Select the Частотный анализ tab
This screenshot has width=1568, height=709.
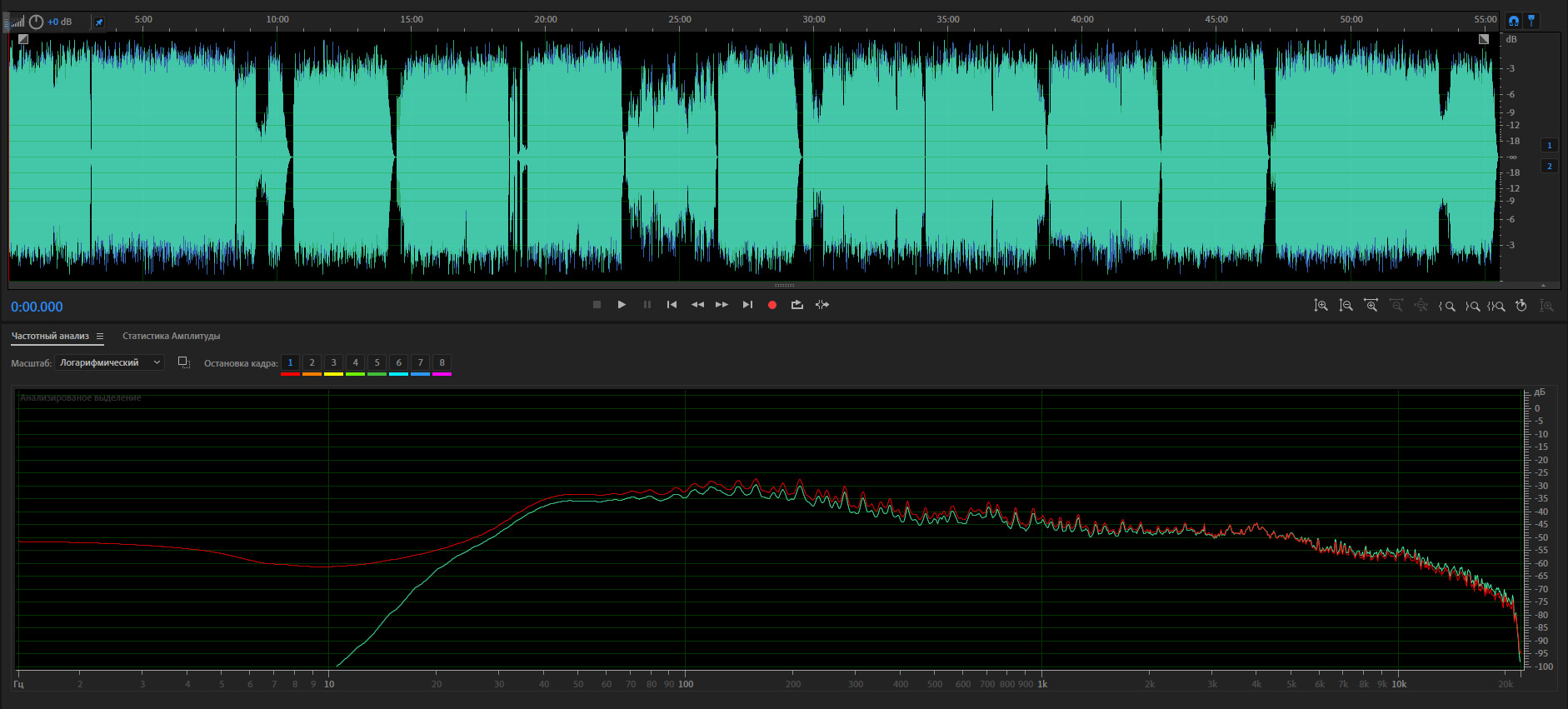50,336
